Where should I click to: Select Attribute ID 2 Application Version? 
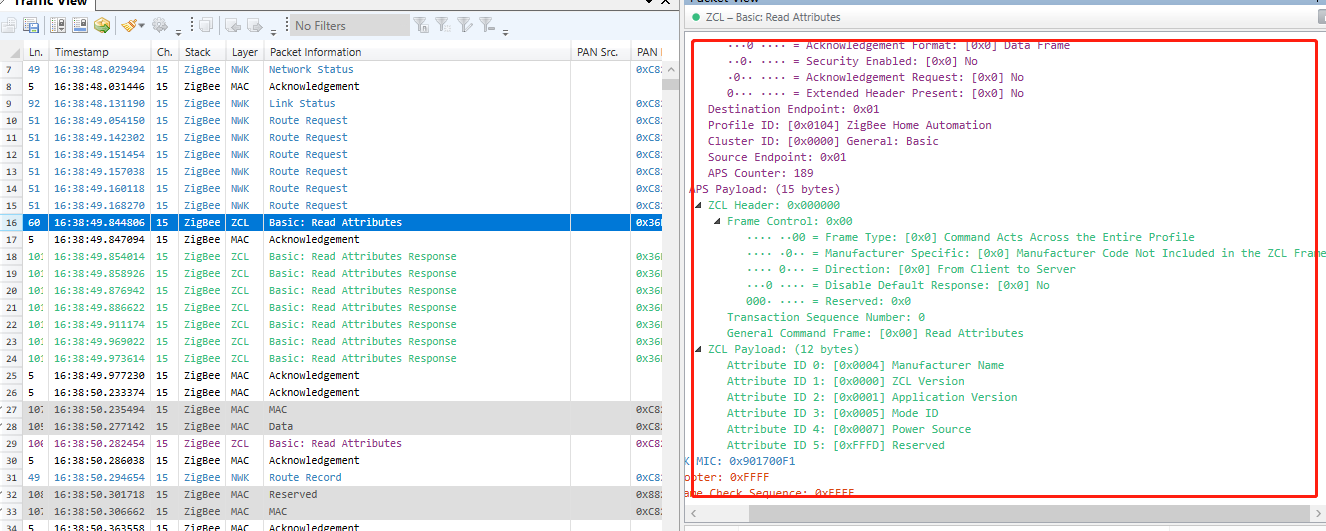point(872,397)
